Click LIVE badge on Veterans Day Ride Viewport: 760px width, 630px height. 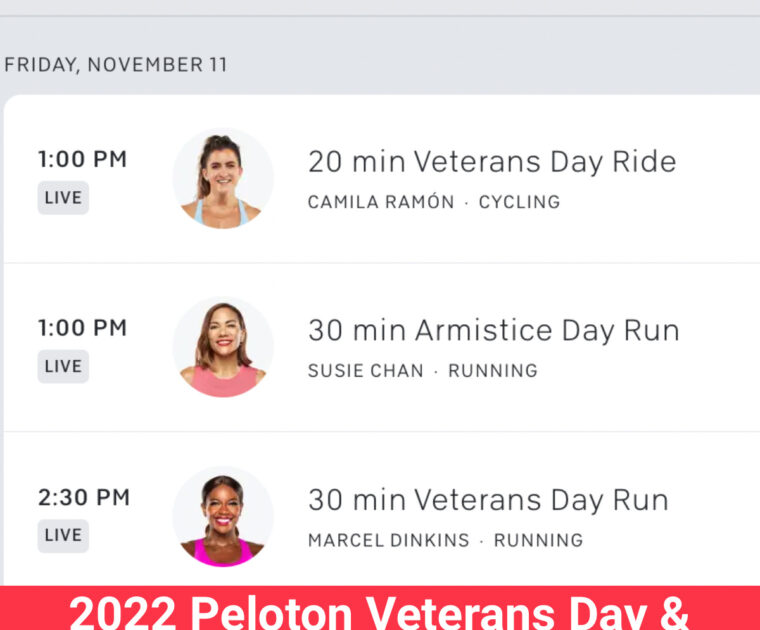tap(63, 197)
